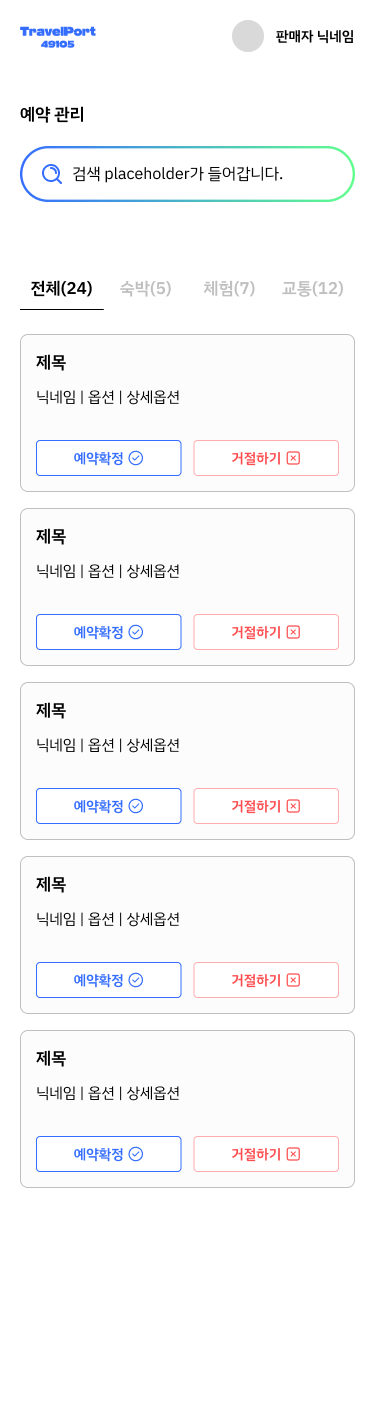Select the 전체(24) tab
Viewport: 375px width, 1425px height.
(x=62, y=289)
